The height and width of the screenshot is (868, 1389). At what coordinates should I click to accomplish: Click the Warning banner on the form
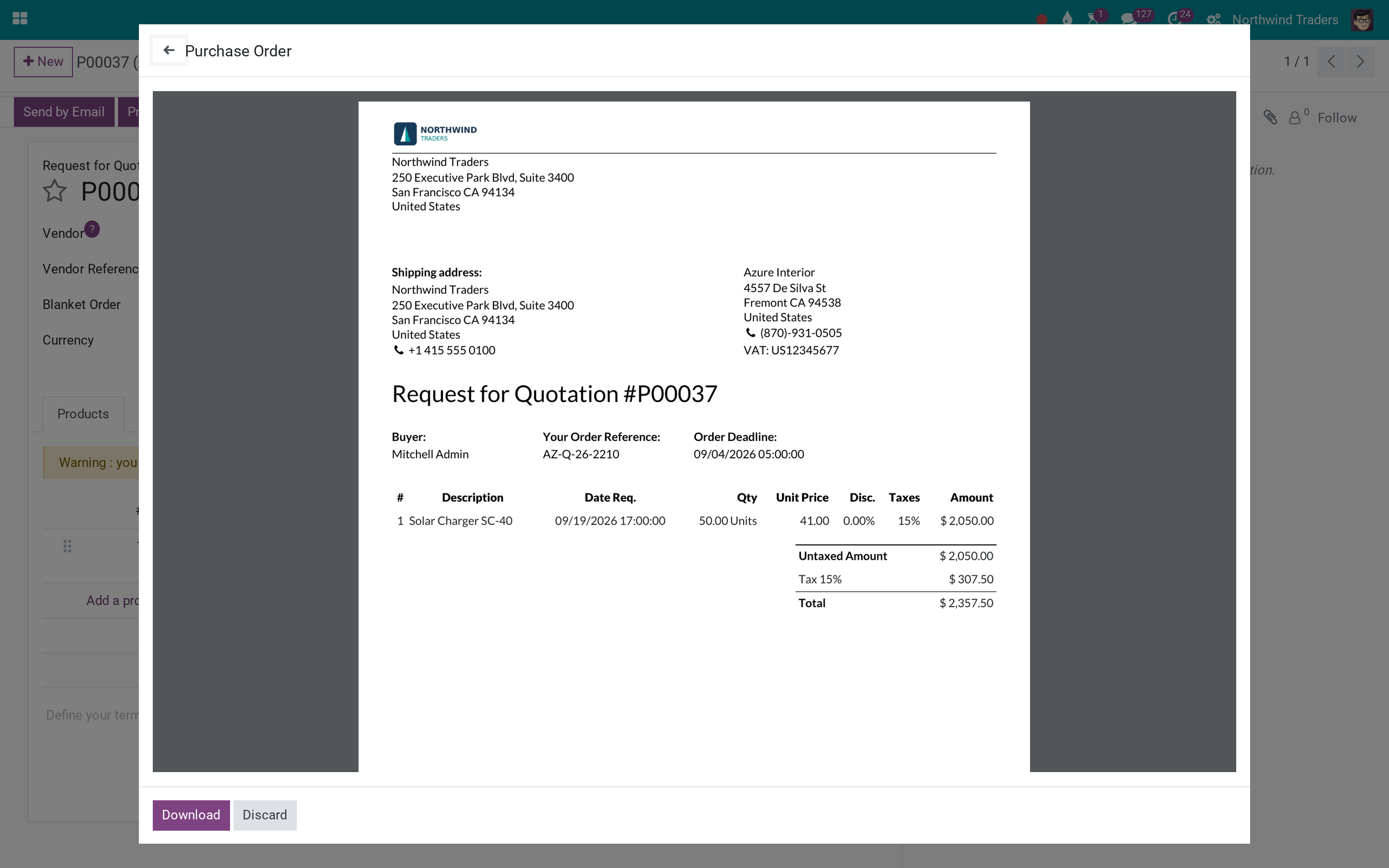[x=91, y=463]
